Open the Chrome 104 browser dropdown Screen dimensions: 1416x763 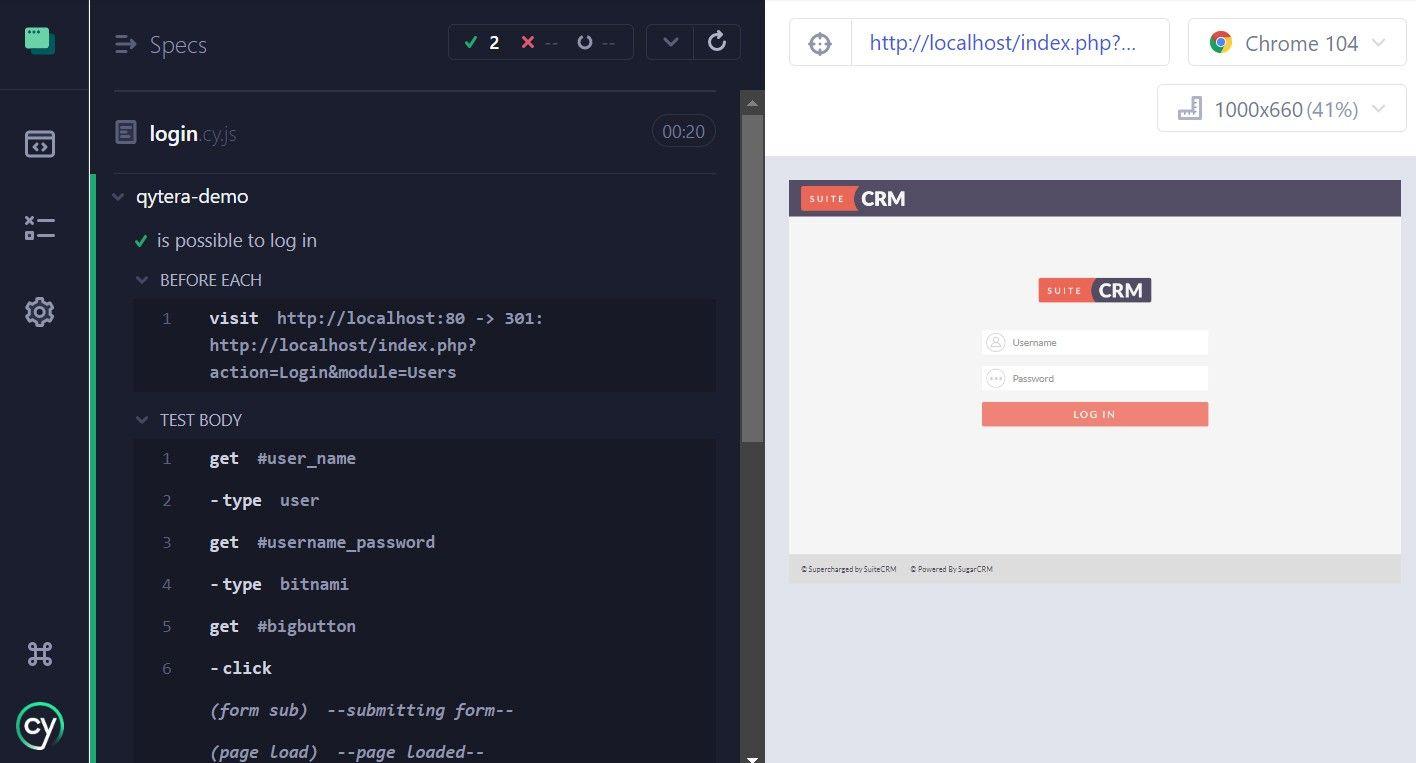point(1296,42)
